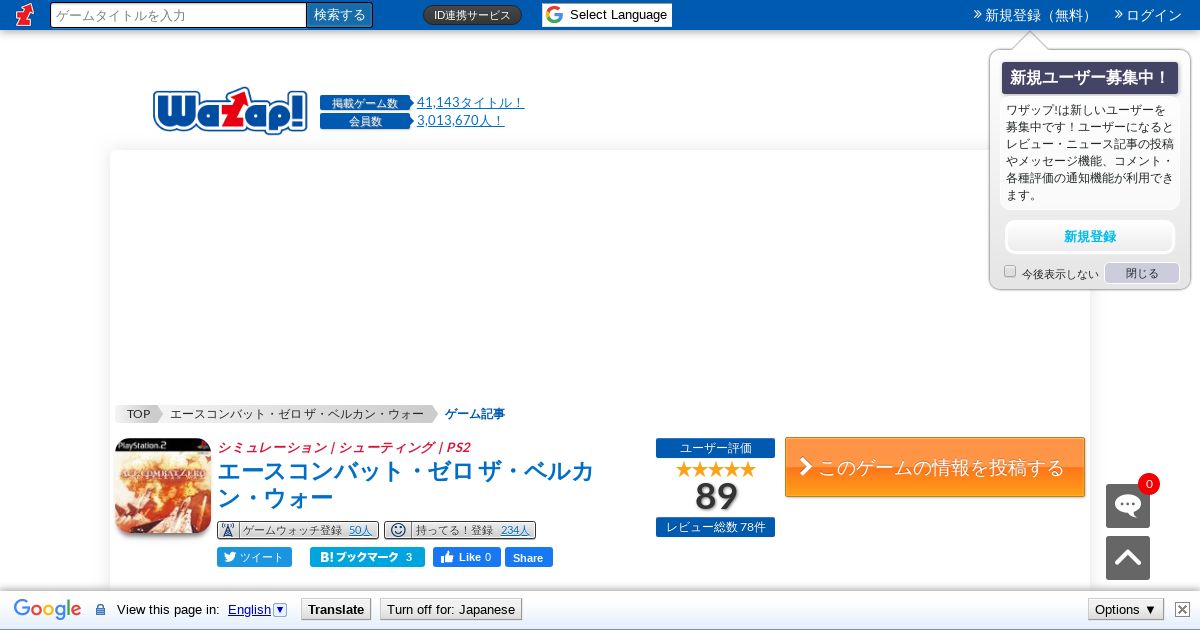This screenshot has width=1200, height=630.
Task: Click the large Wazap! logo
Action: pos(230,111)
